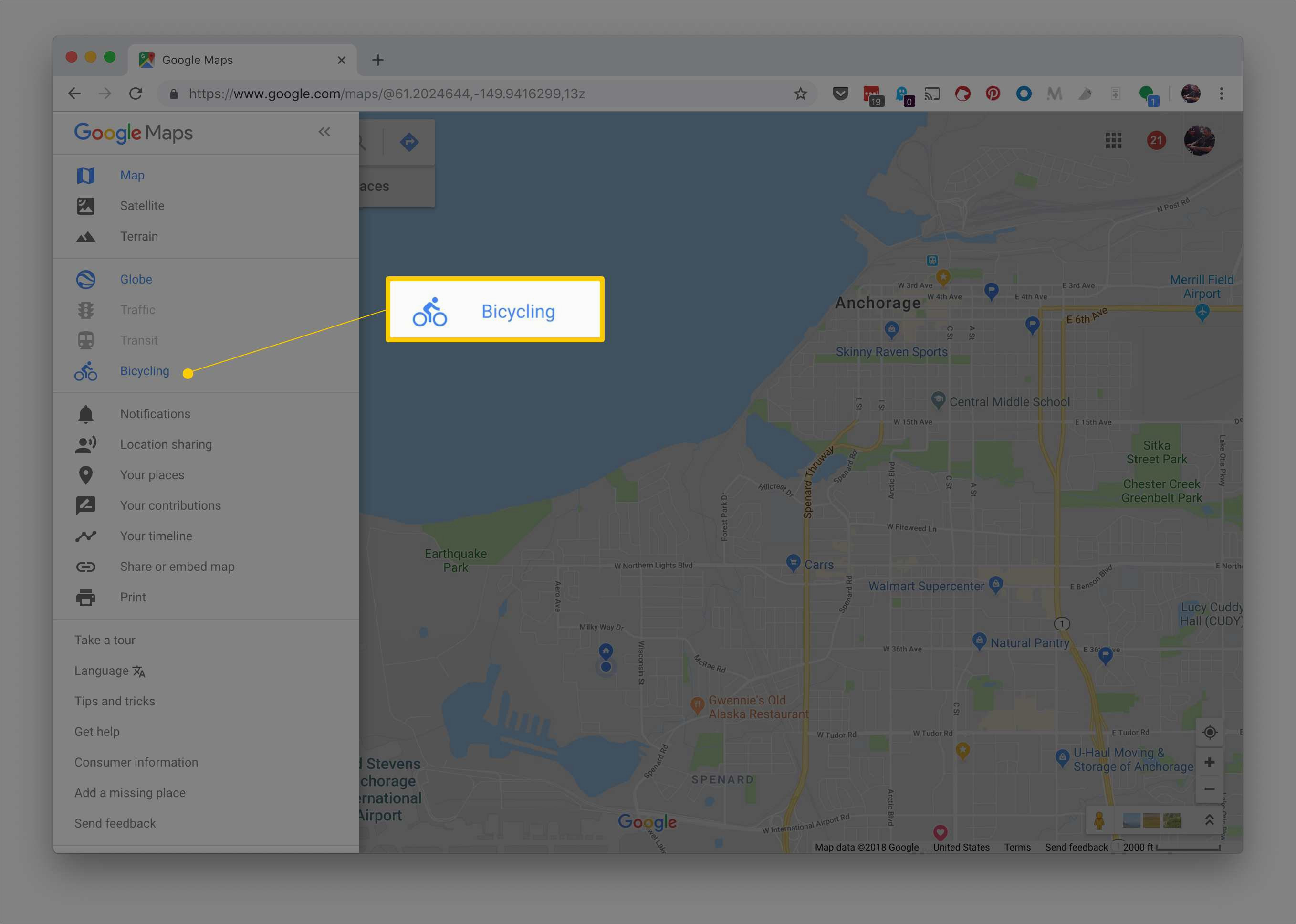Image resolution: width=1296 pixels, height=924 pixels.
Task: Enable the Traffic layer
Action: tap(138, 310)
